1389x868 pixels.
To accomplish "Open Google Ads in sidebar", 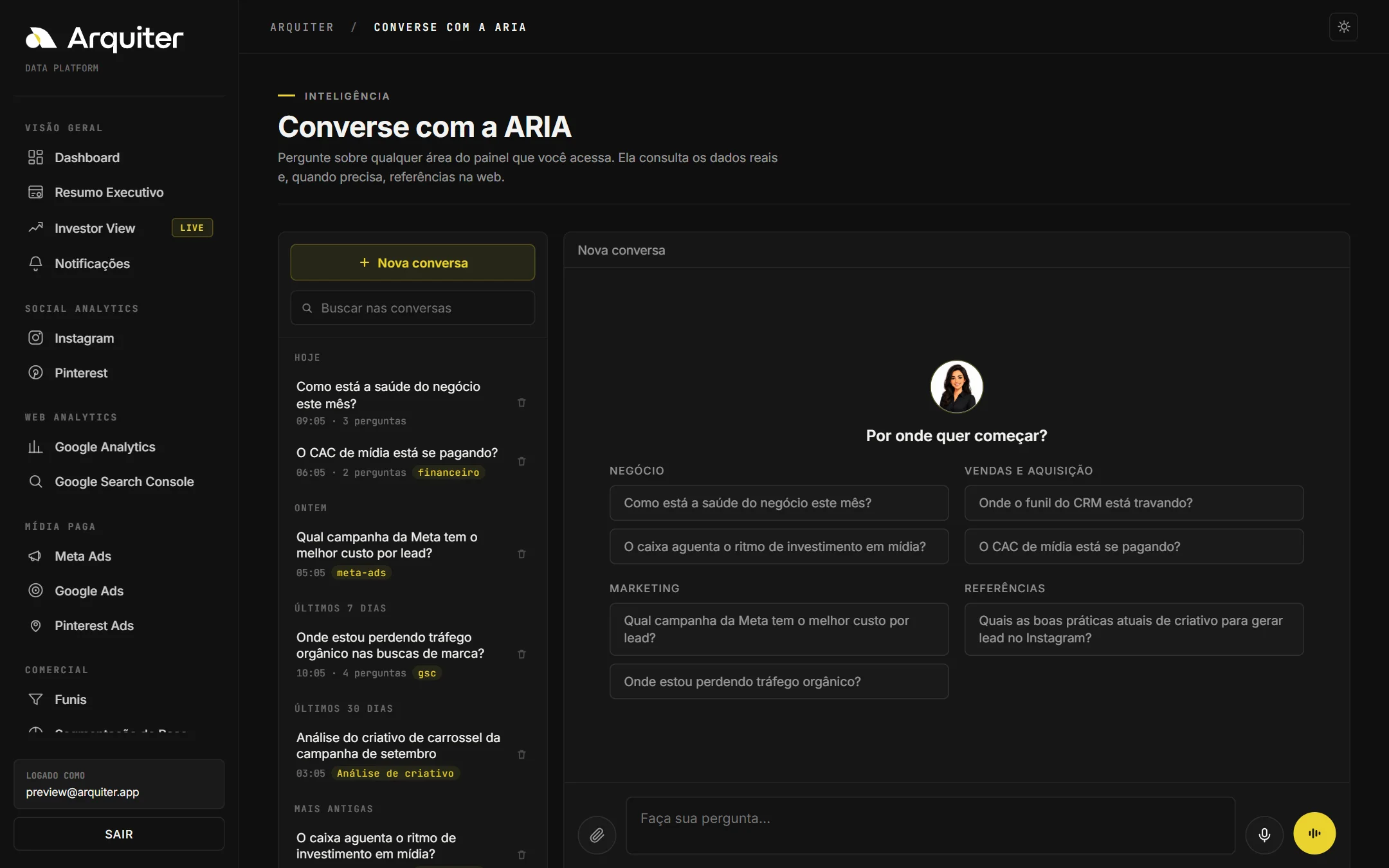I will point(119,591).
